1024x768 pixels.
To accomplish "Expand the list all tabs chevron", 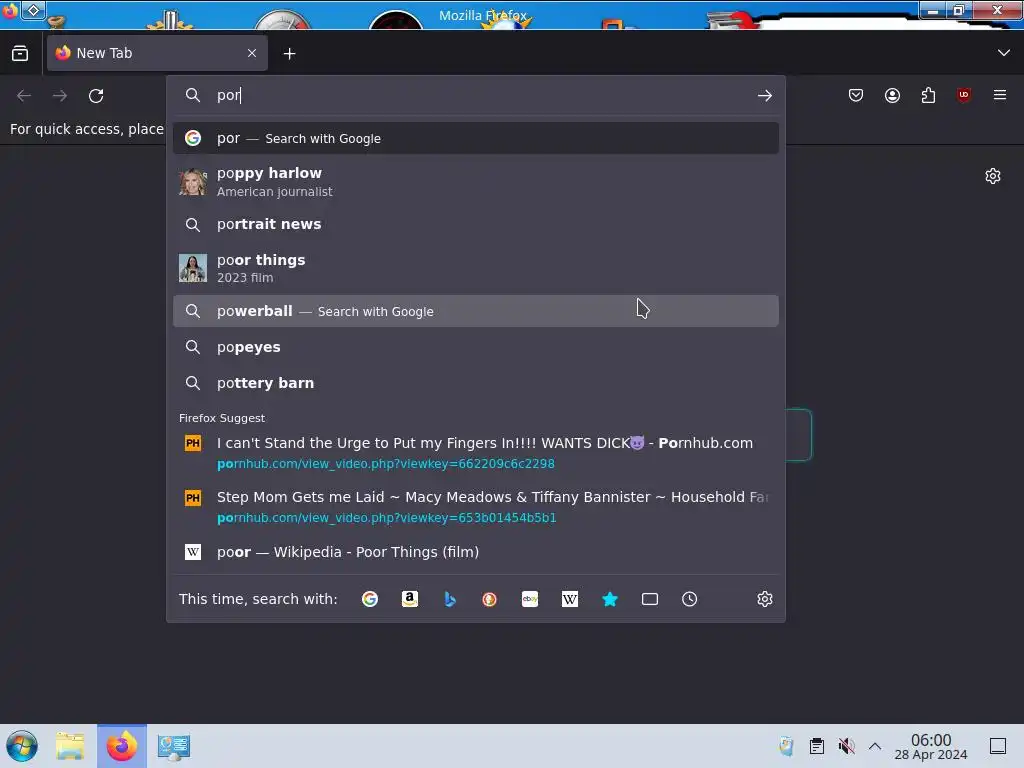I will (1004, 53).
